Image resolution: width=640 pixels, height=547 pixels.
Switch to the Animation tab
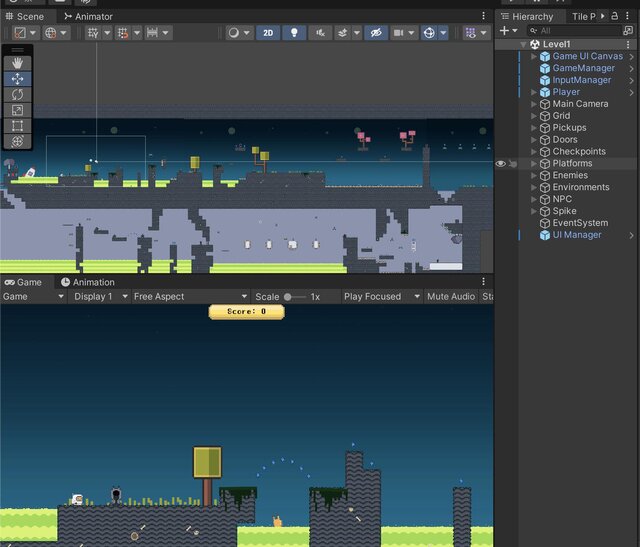[88, 282]
